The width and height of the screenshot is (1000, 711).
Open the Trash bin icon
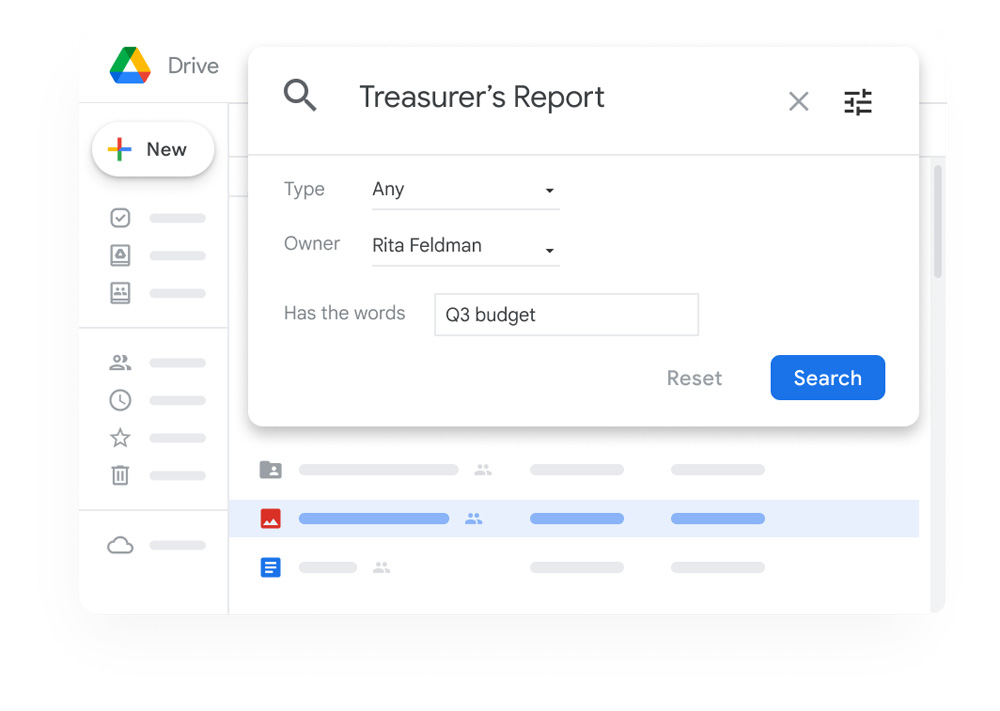tap(120, 475)
